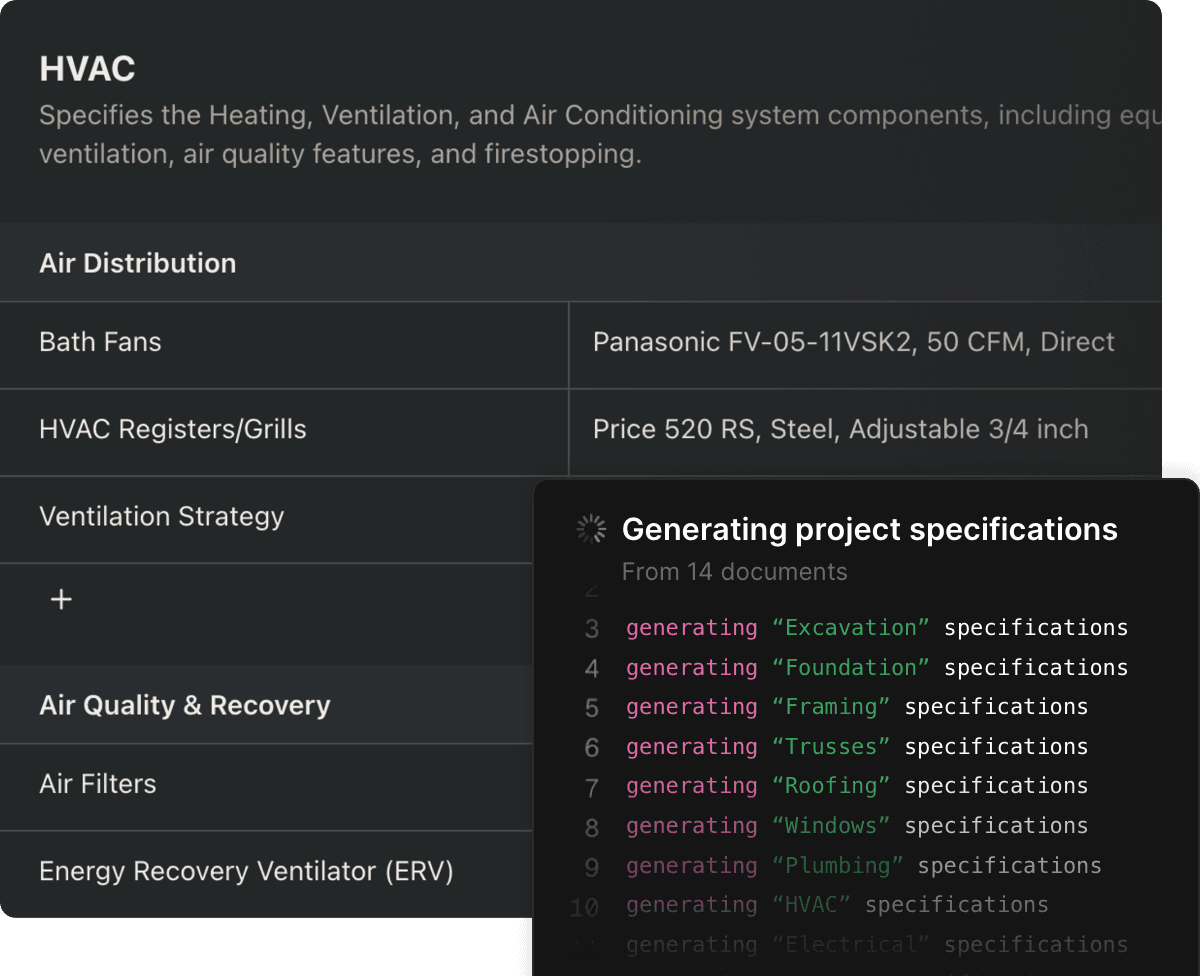Image resolution: width=1200 pixels, height=976 pixels.
Task: Click the generating Trusses specifications line
Action: [x=857, y=747]
